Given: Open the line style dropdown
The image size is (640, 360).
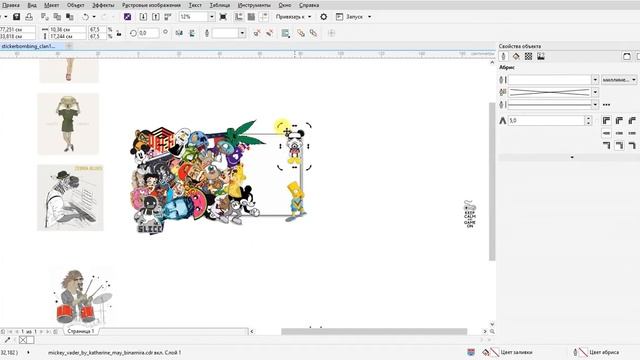Looking at the screenshot, I should coord(595,105).
